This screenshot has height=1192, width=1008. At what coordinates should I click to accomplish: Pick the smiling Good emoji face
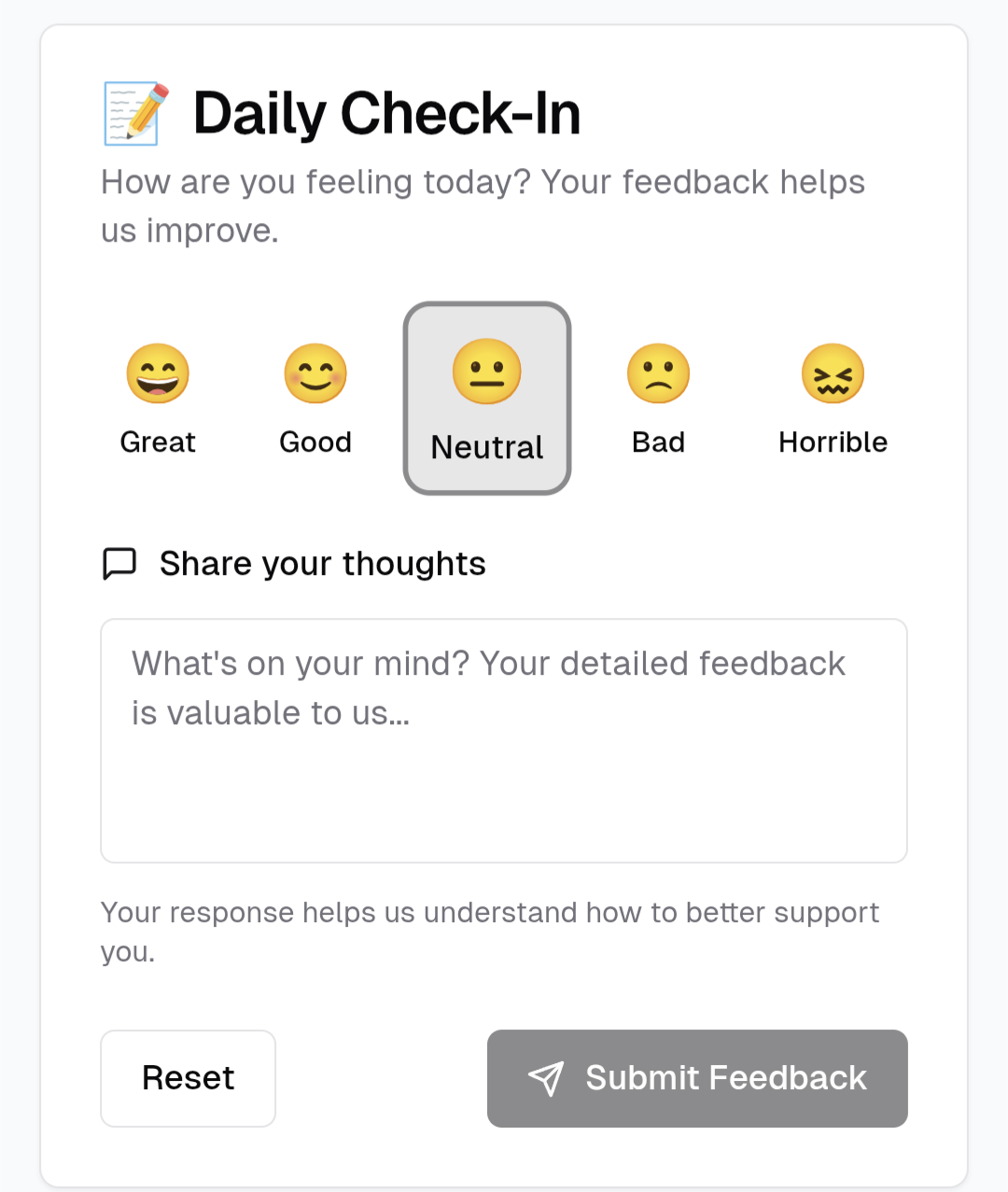click(x=315, y=373)
